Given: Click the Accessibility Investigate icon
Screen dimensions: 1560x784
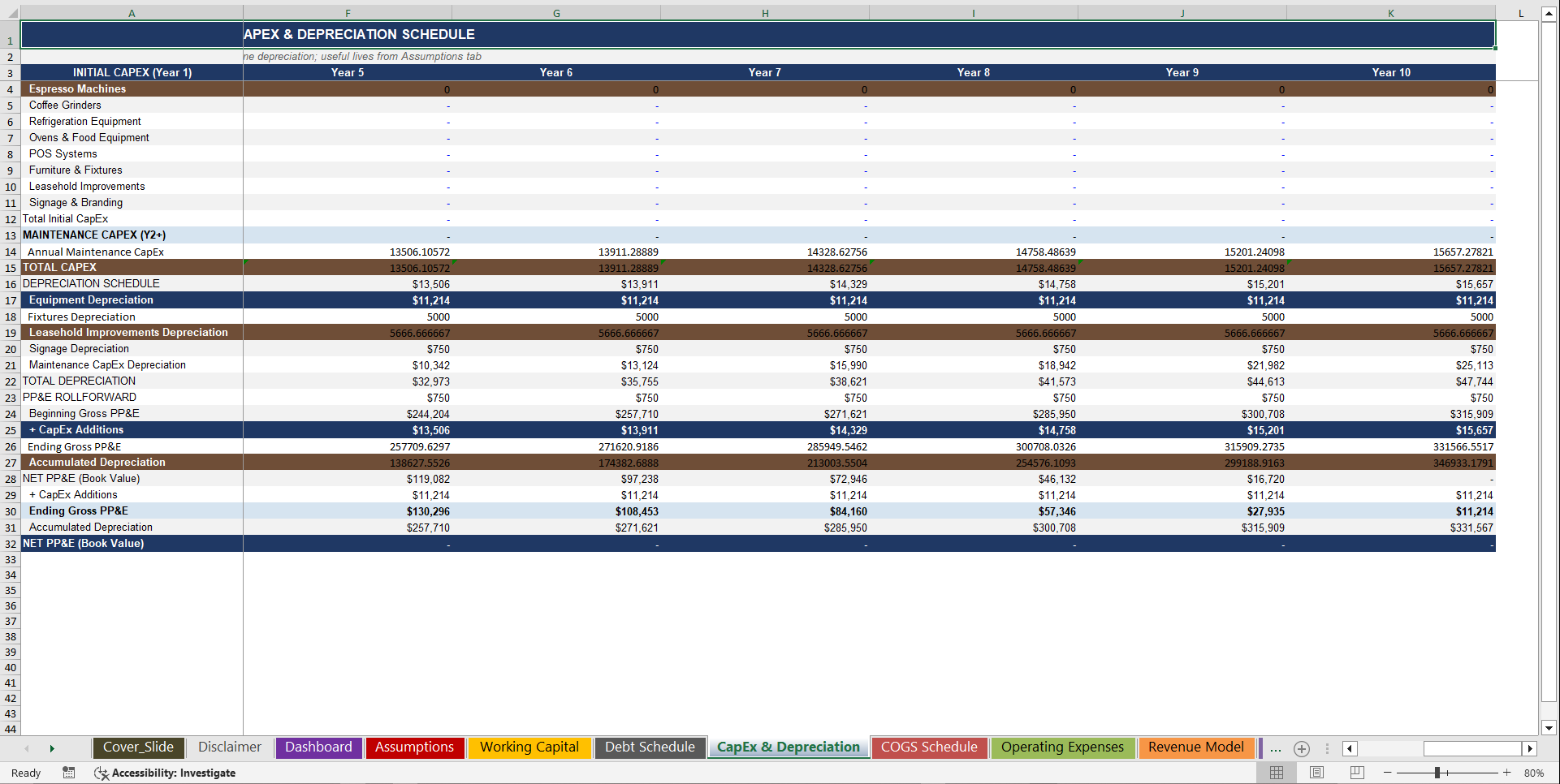Looking at the screenshot, I should 102,773.
